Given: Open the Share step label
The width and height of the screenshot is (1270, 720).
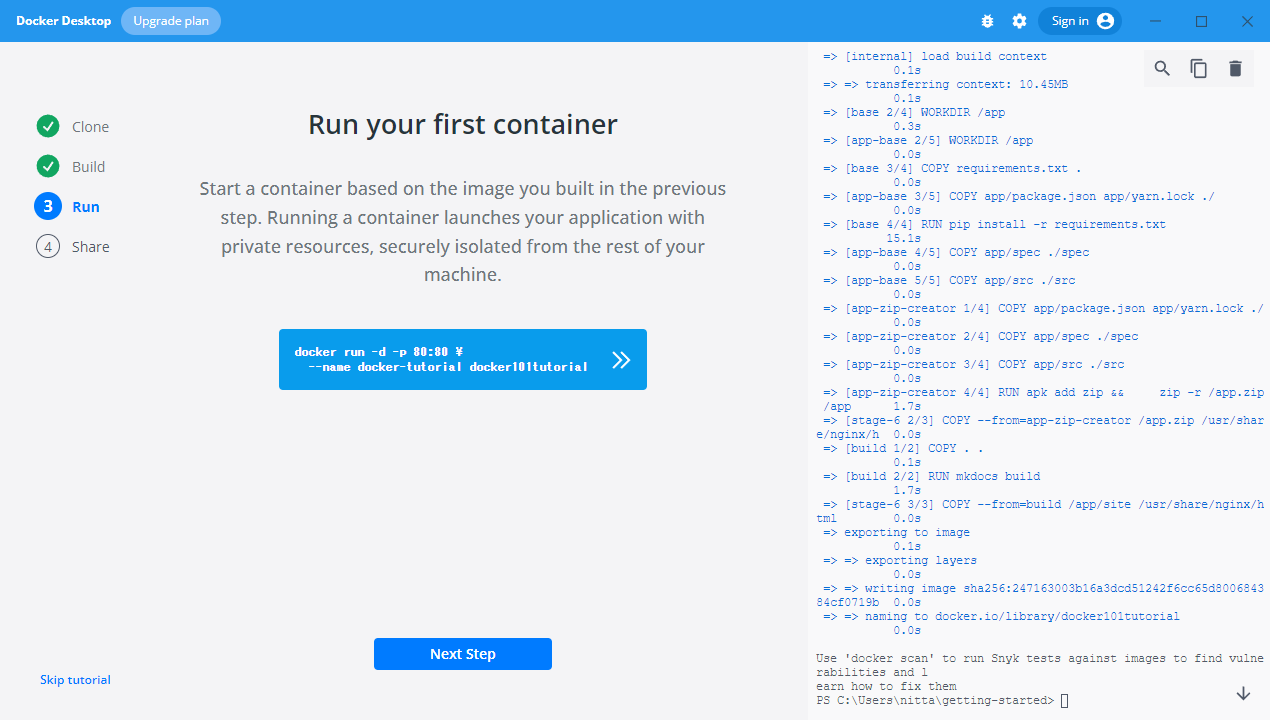Looking at the screenshot, I should click(90, 247).
